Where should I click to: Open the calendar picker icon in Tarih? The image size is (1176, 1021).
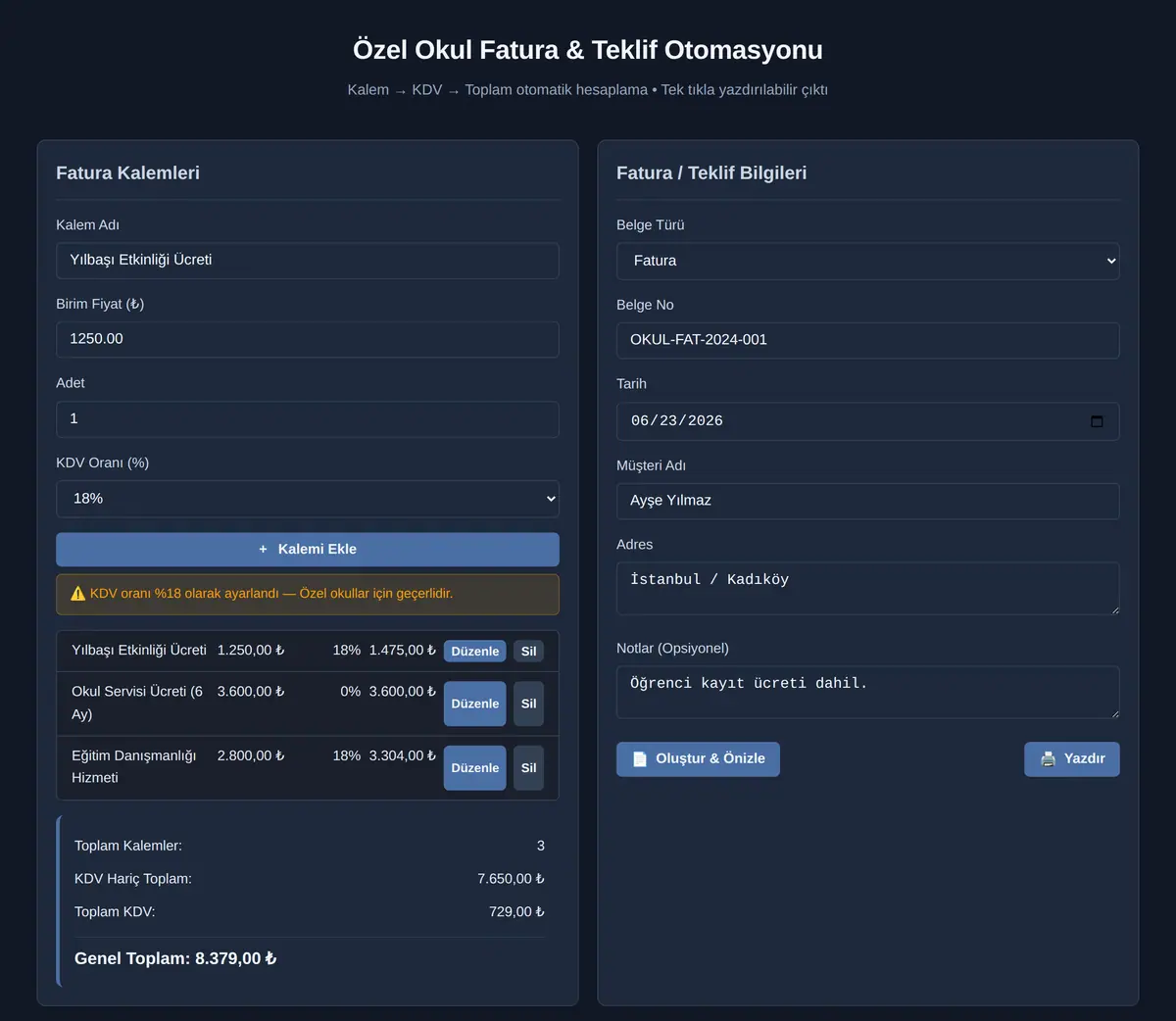pyautogui.click(x=1097, y=421)
